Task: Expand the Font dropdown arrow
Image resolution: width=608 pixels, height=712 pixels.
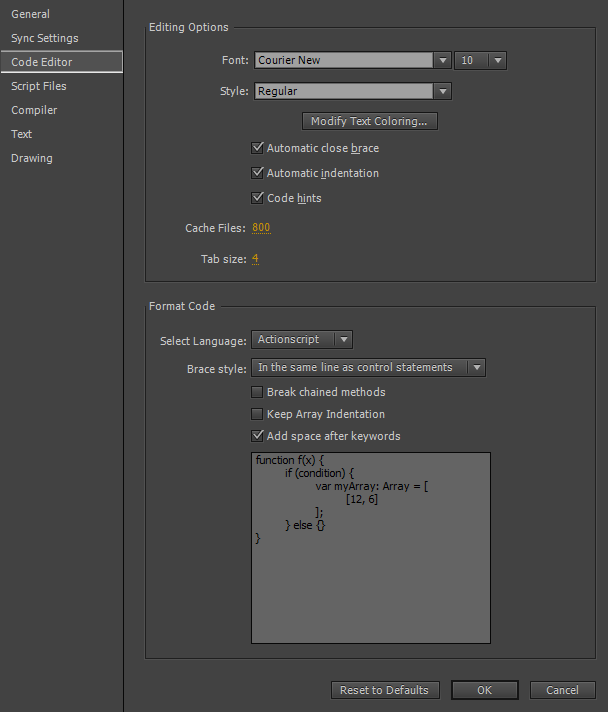Action: pyautogui.click(x=443, y=60)
